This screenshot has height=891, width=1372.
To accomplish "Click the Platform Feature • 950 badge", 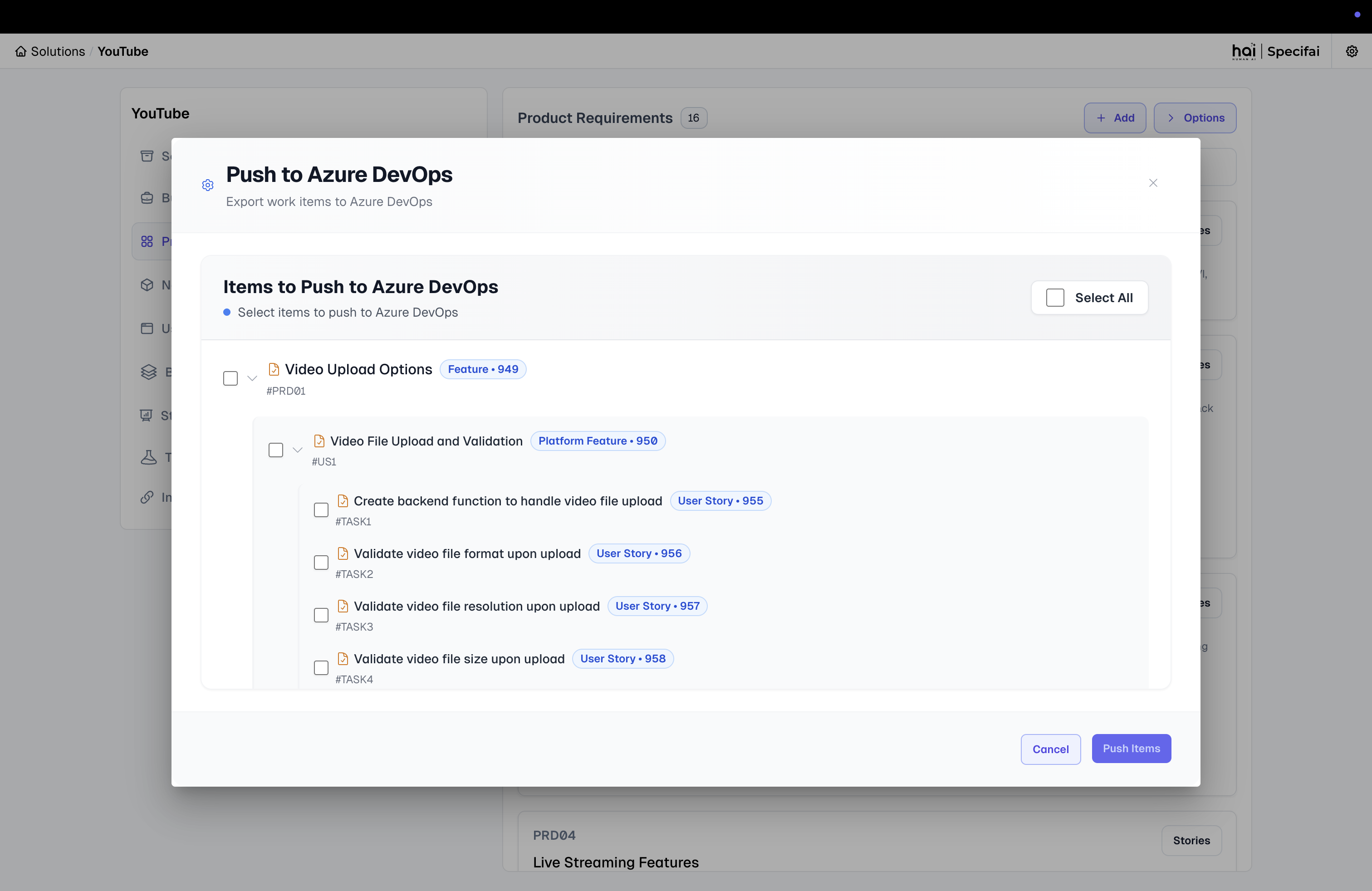I will pos(598,441).
